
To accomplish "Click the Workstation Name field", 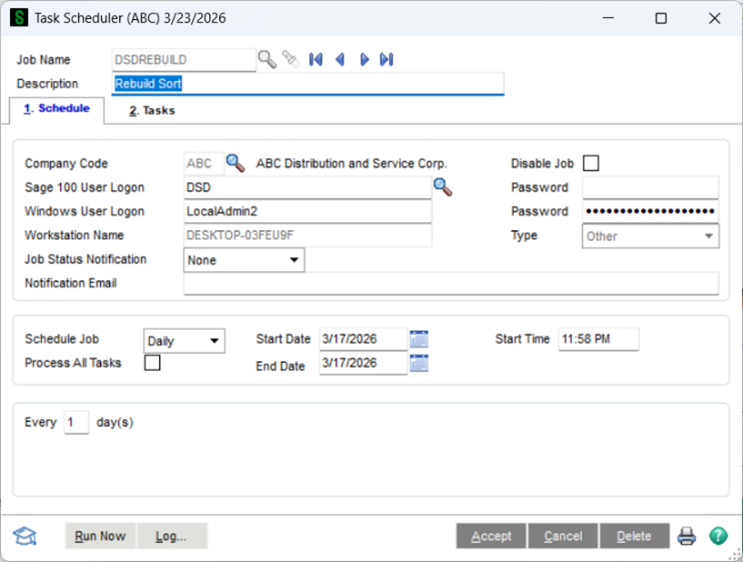I will pos(308,236).
